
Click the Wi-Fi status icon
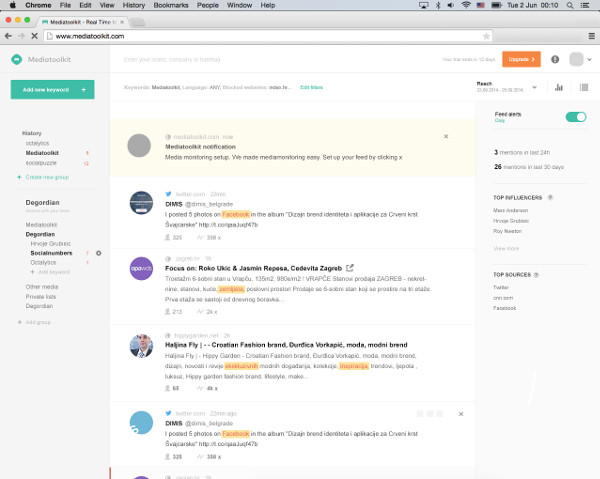pos(466,5)
